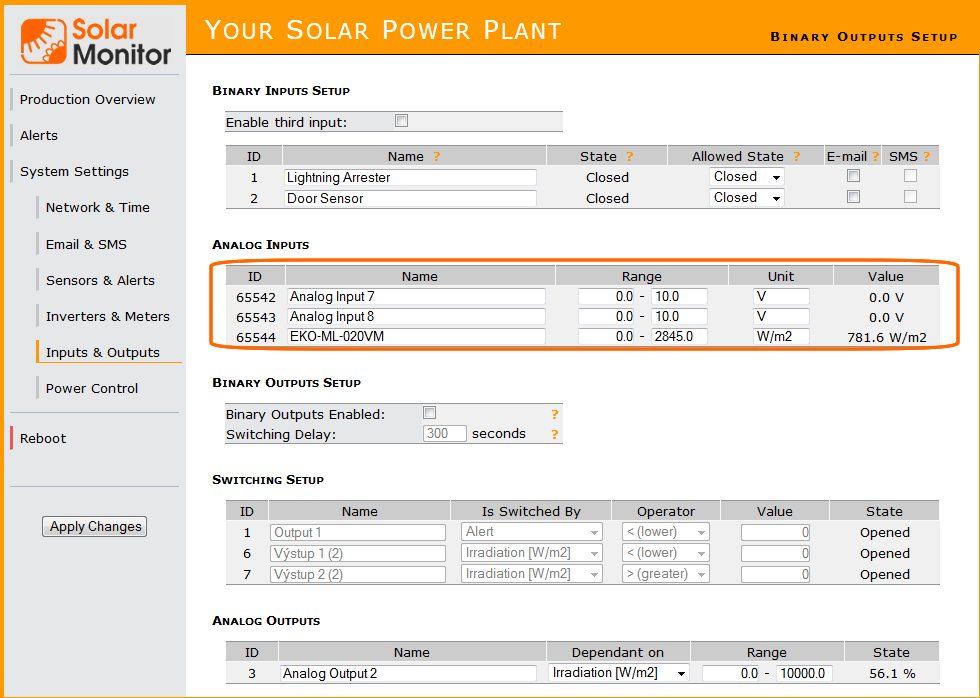
Task: Go to Inverters & Meters settings
Action: point(108,316)
